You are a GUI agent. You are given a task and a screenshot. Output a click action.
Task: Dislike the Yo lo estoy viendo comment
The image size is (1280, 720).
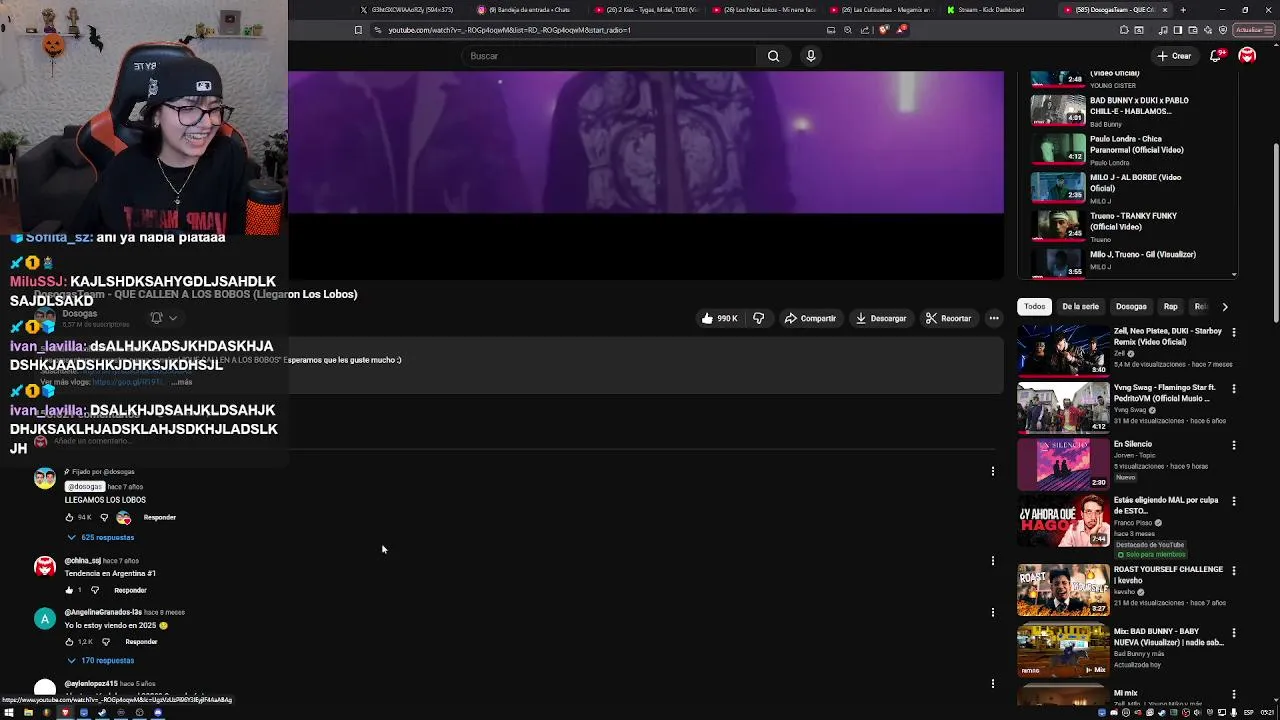coord(106,641)
